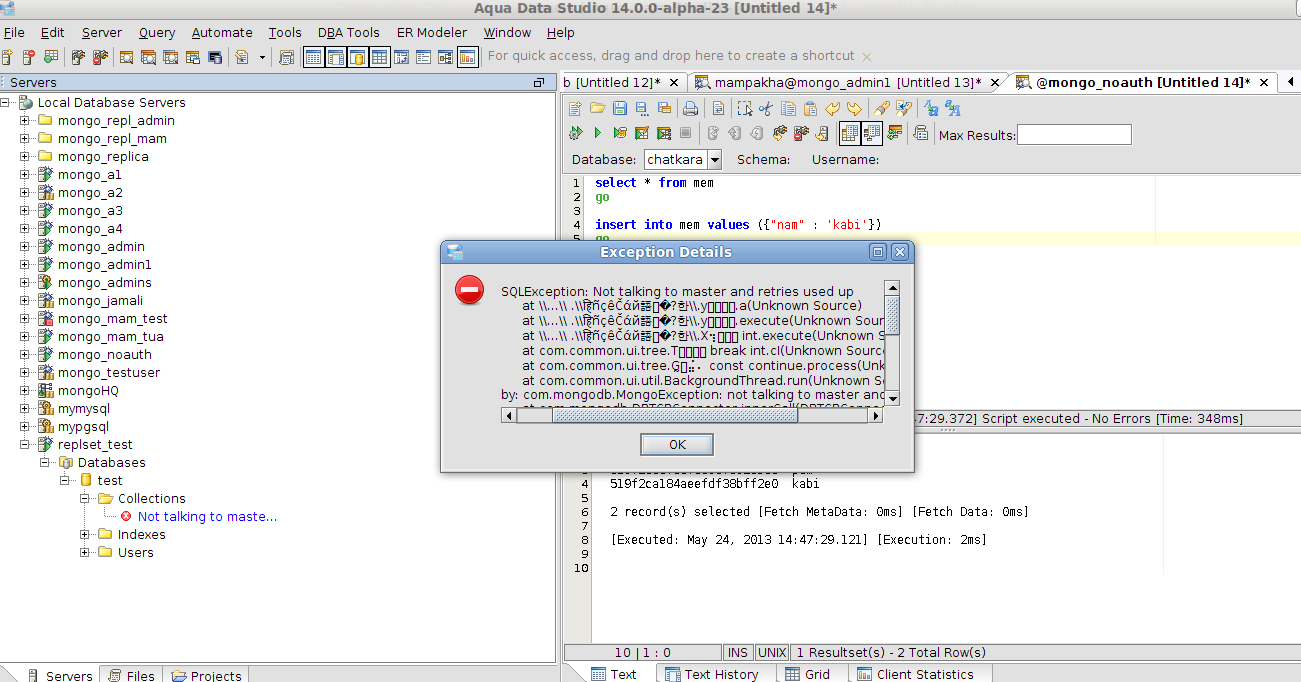Click the Delete Server icon with red badge
Image resolution: width=1301 pixels, height=682 pixels.
click(x=28, y=57)
